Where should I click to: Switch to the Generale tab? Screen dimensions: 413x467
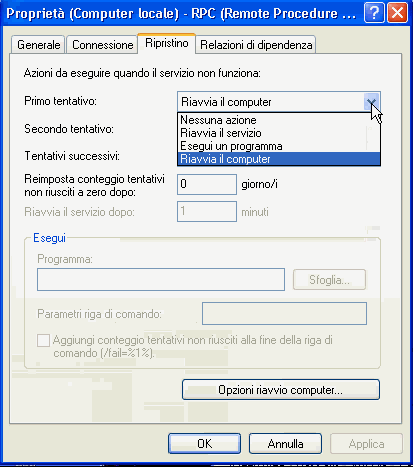(x=38, y=45)
